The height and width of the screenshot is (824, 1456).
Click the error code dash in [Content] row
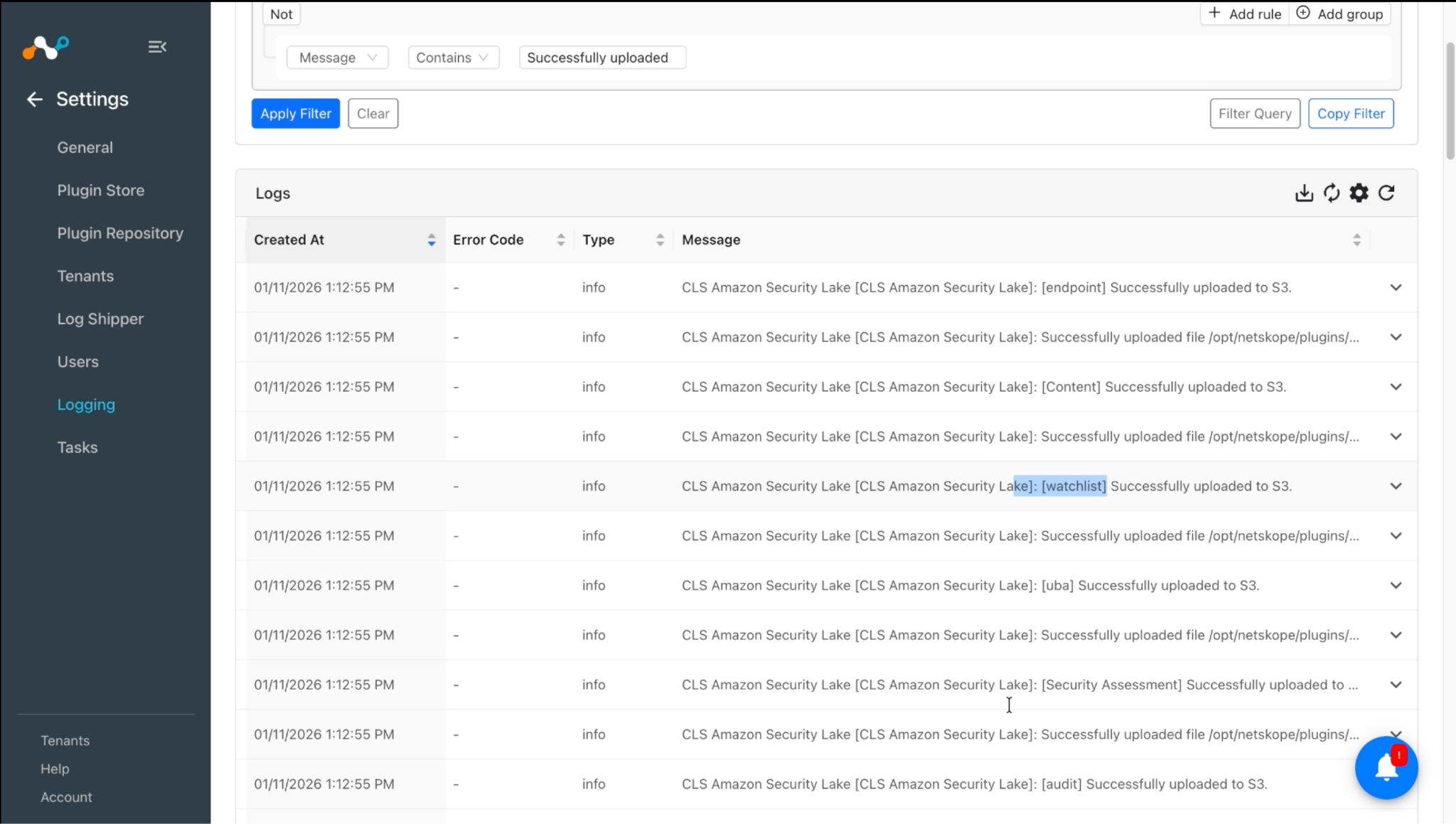click(456, 387)
